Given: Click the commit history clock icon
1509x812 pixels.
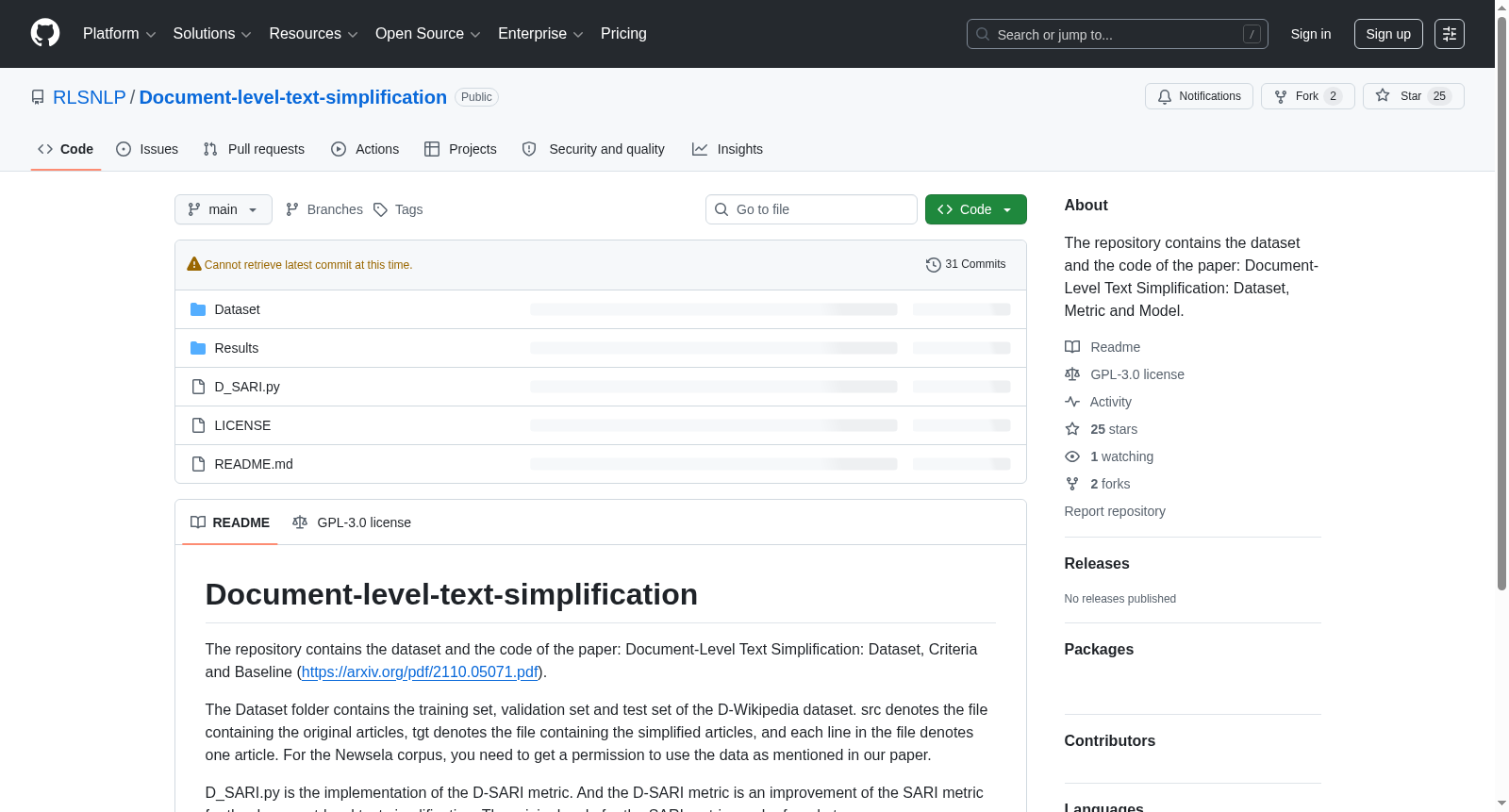Looking at the screenshot, I should [934, 265].
